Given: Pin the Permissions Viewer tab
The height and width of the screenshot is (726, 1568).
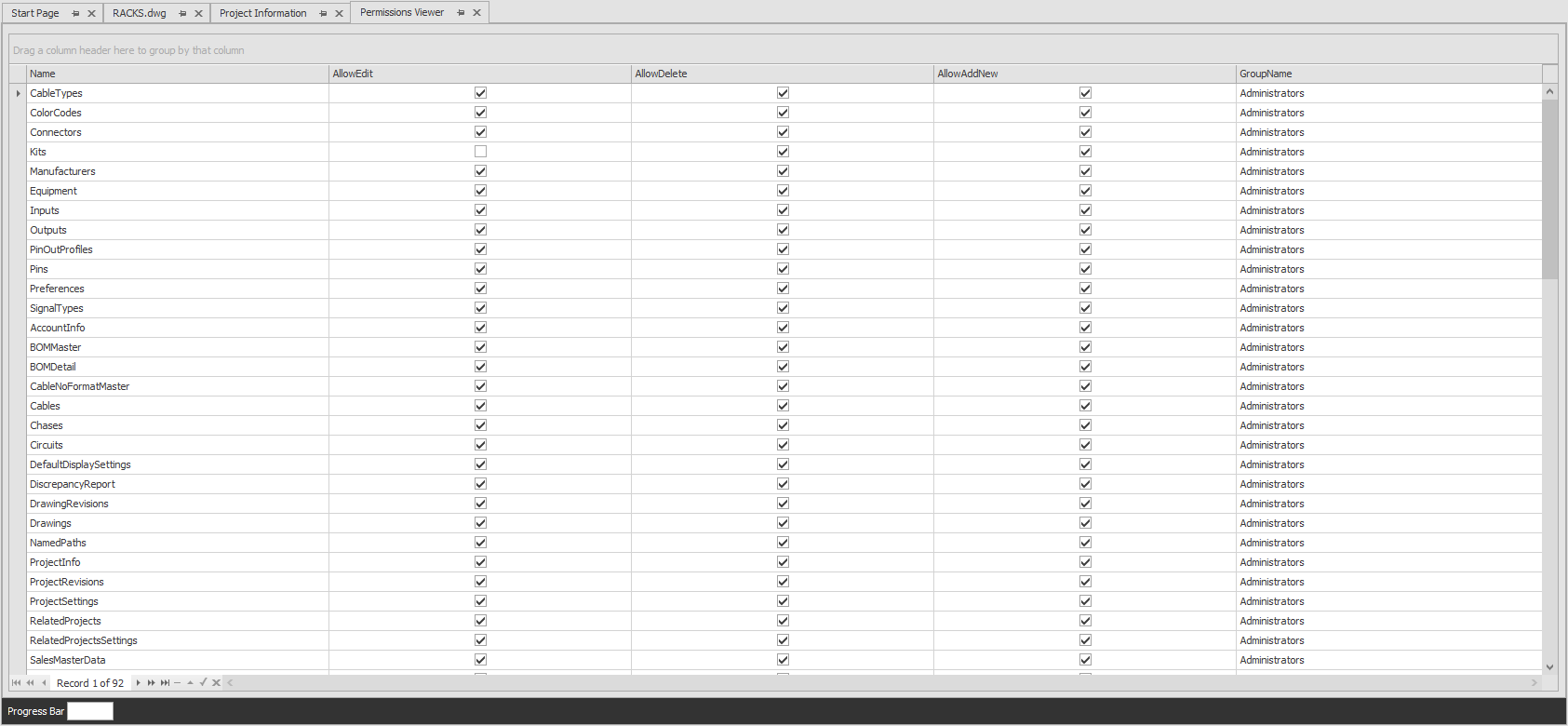Looking at the screenshot, I should click(461, 12).
